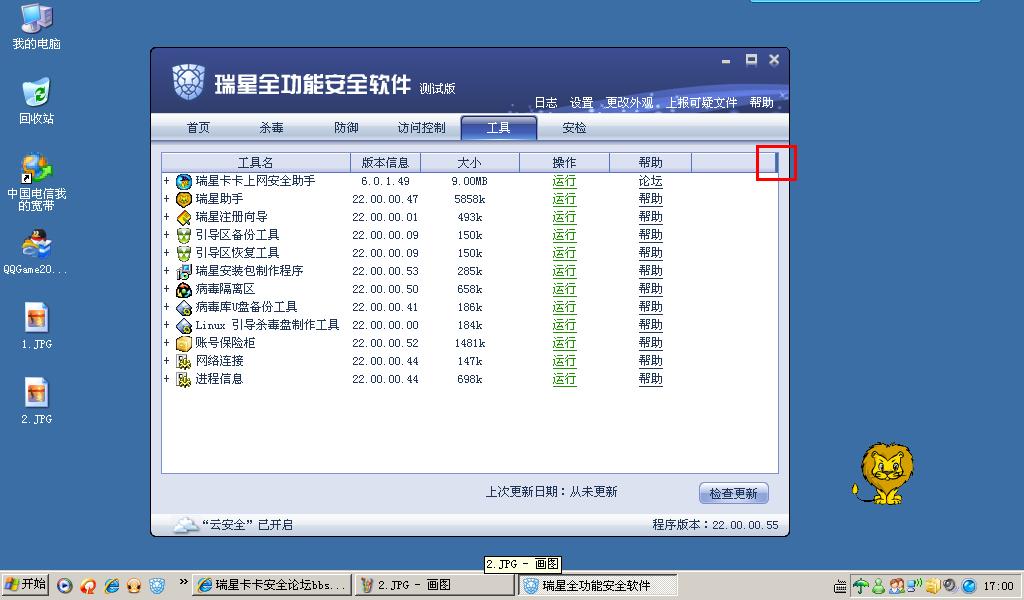Sort by the 工具名 column header
The image size is (1024, 600).
coord(256,163)
